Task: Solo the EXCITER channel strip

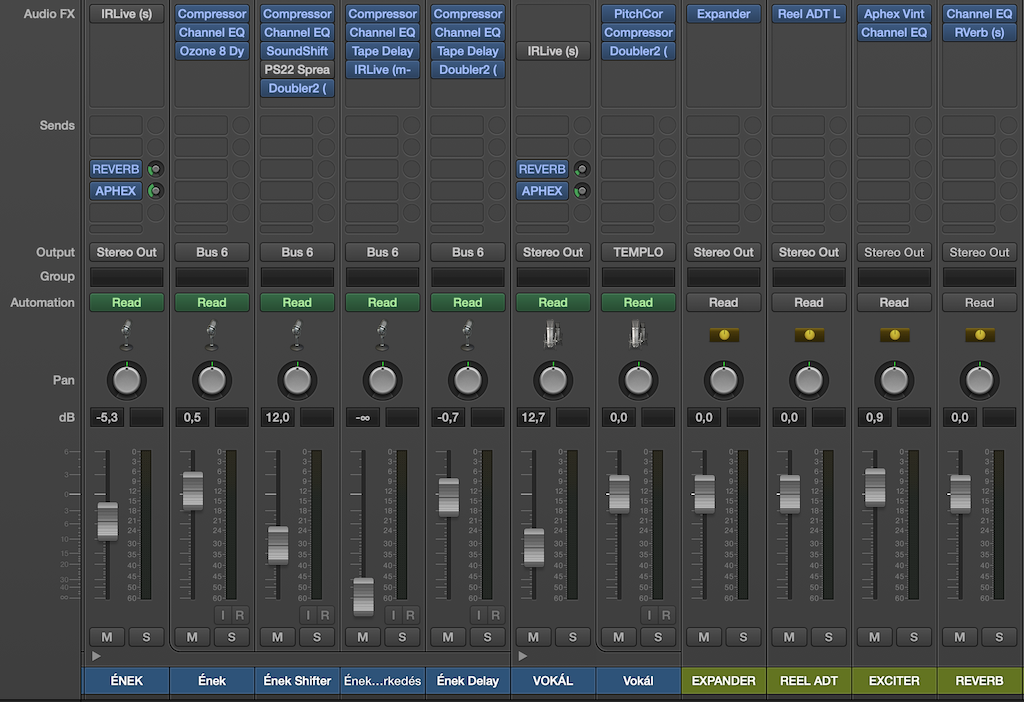Action: pos(914,637)
